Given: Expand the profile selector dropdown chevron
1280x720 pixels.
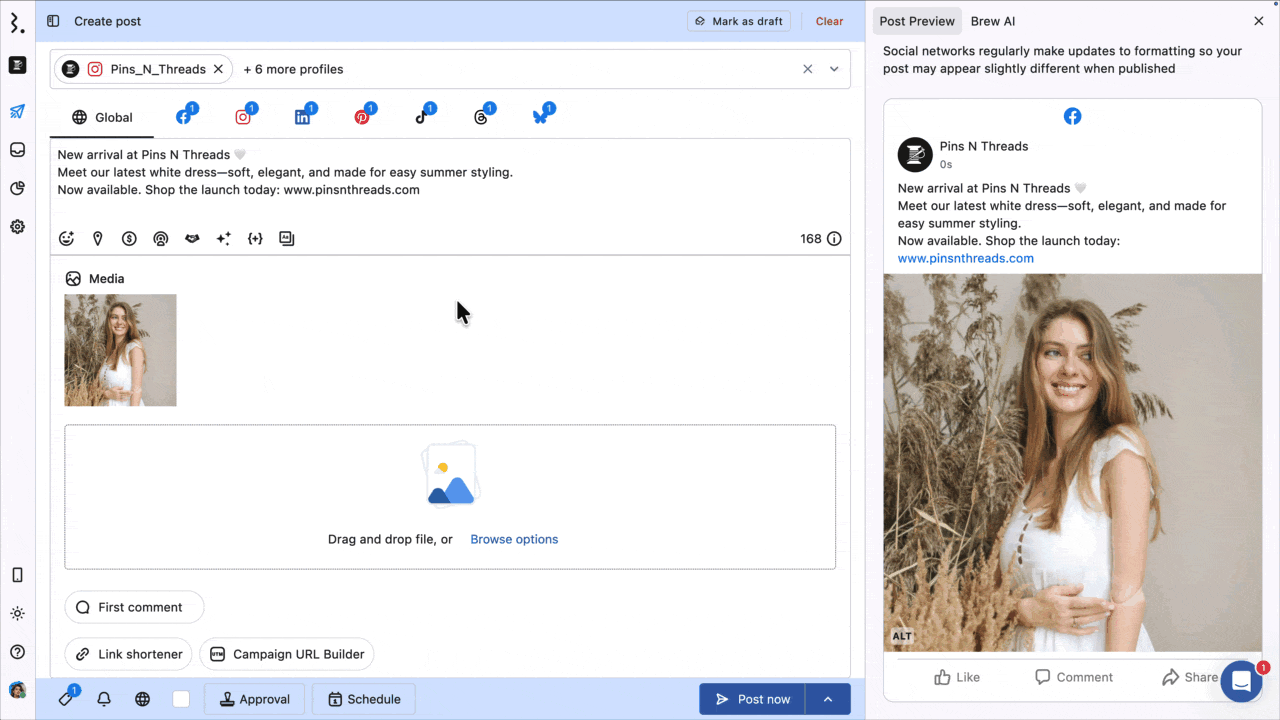Looking at the screenshot, I should pyautogui.click(x=834, y=69).
